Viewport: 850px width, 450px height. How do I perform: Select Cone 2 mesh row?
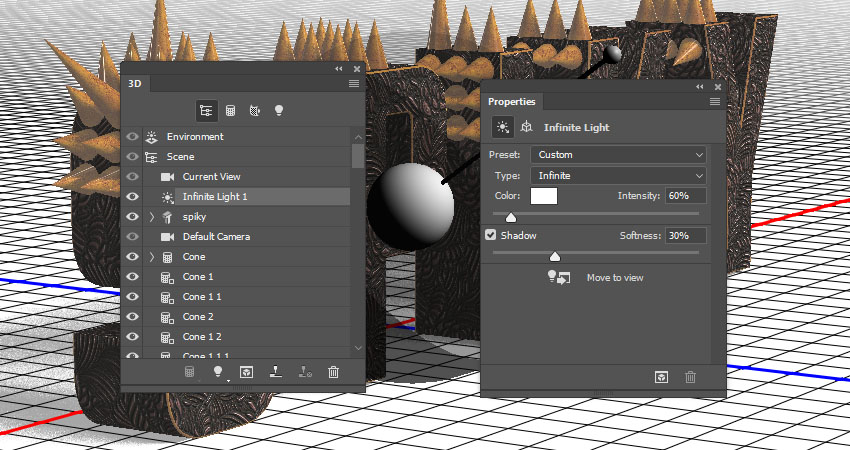coord(247,317)
